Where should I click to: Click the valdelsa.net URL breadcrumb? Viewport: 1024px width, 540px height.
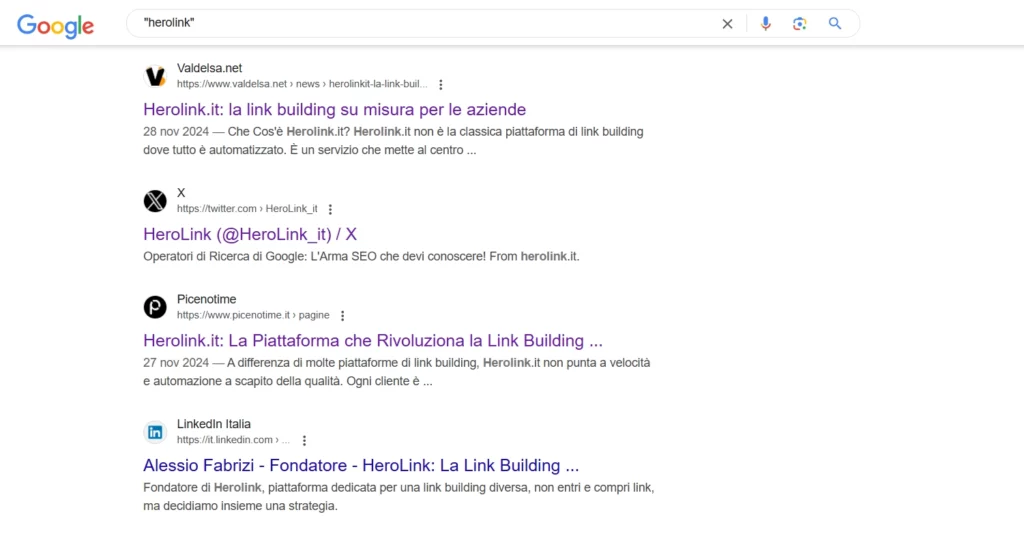click(x=302, y=84)
